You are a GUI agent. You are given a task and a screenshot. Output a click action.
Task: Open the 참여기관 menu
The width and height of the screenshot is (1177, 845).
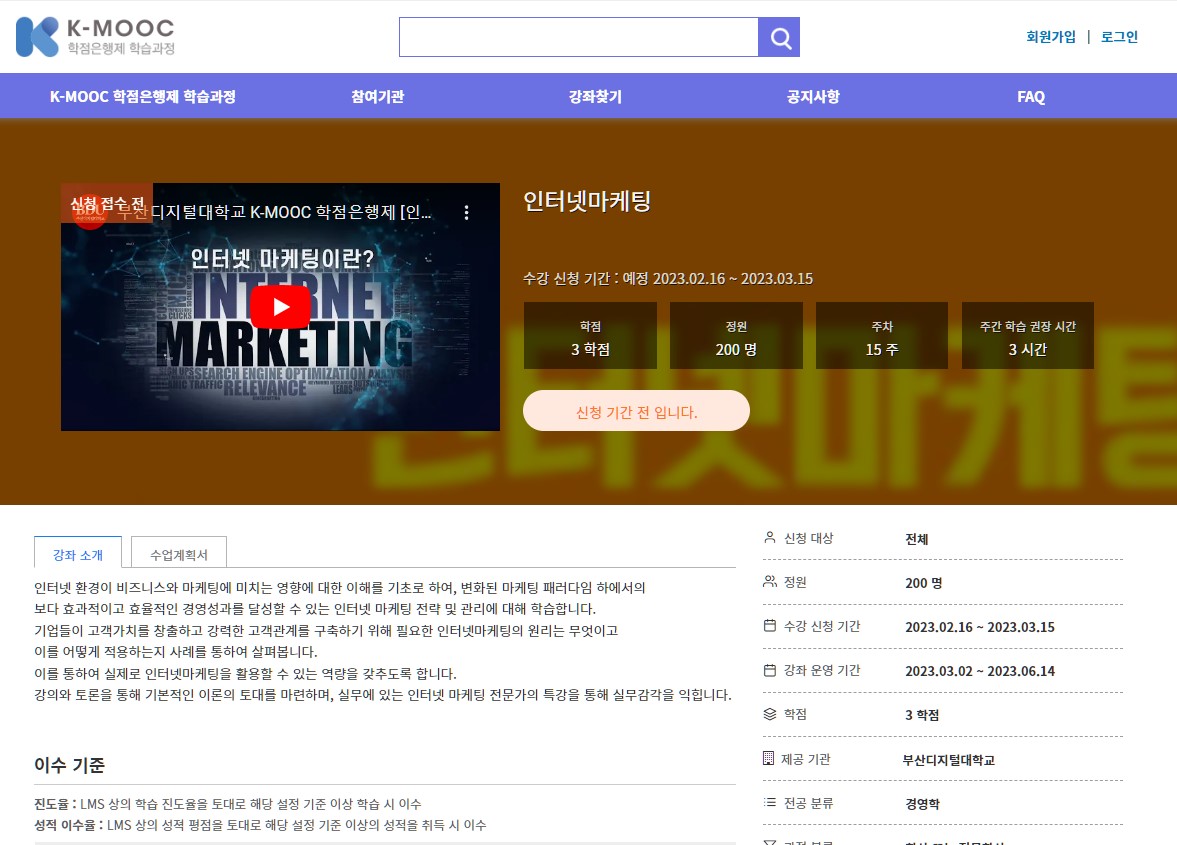(378, 96)
